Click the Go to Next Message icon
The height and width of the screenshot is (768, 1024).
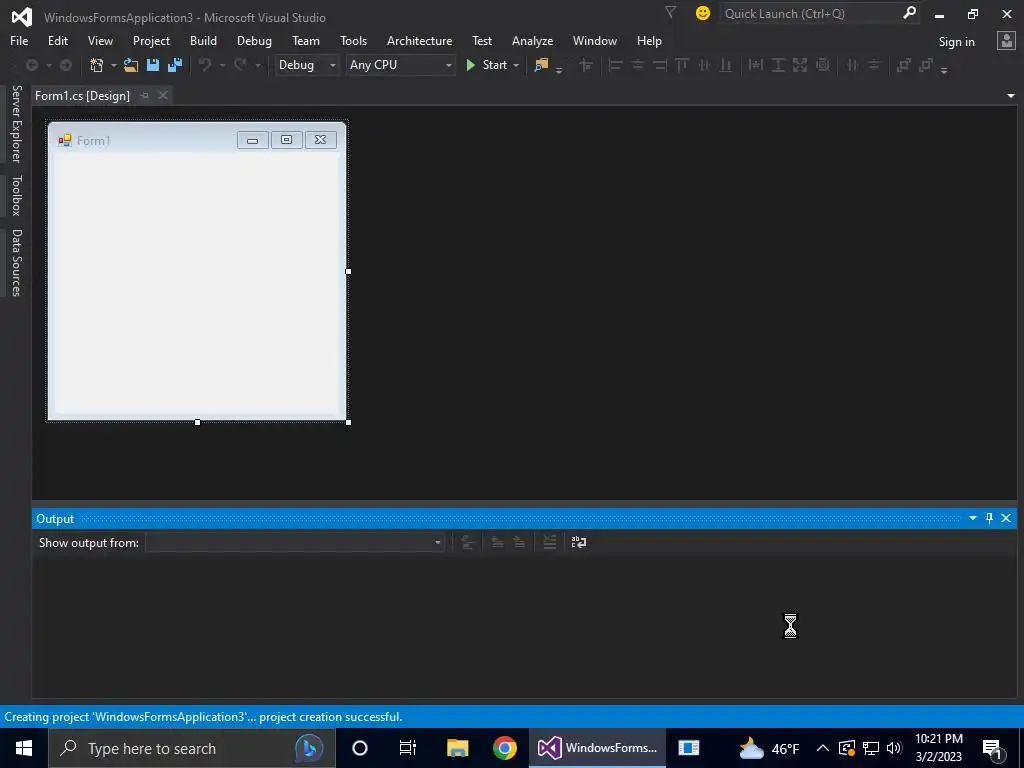tap(519, 542)
